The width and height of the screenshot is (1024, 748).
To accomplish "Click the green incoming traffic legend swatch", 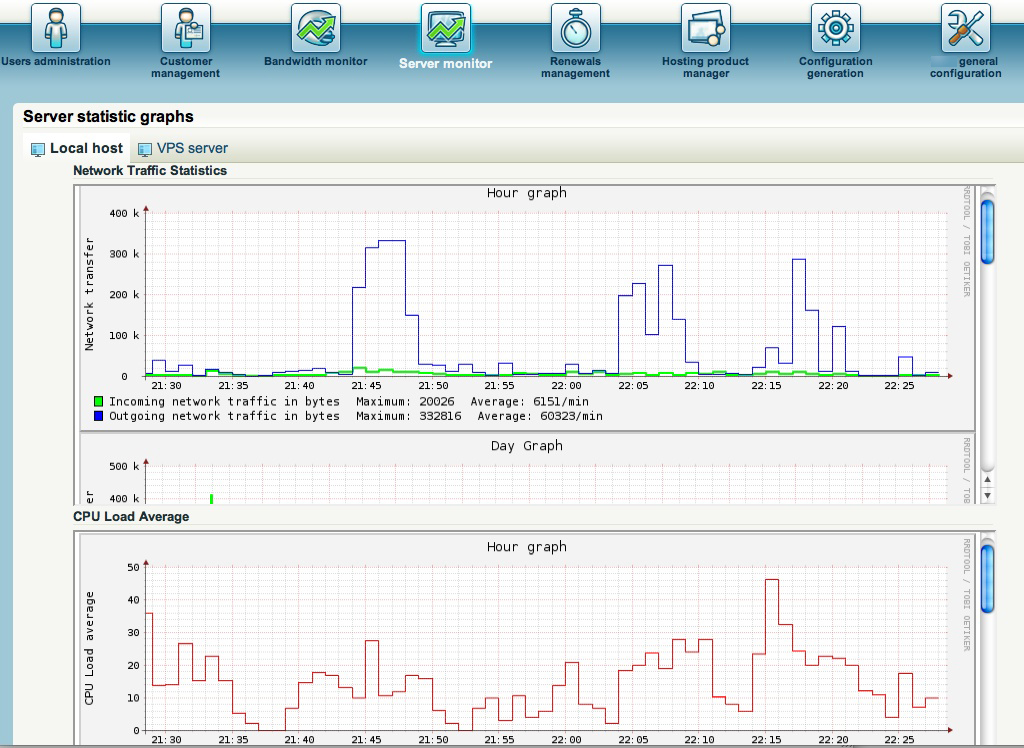I will [99, 402].
